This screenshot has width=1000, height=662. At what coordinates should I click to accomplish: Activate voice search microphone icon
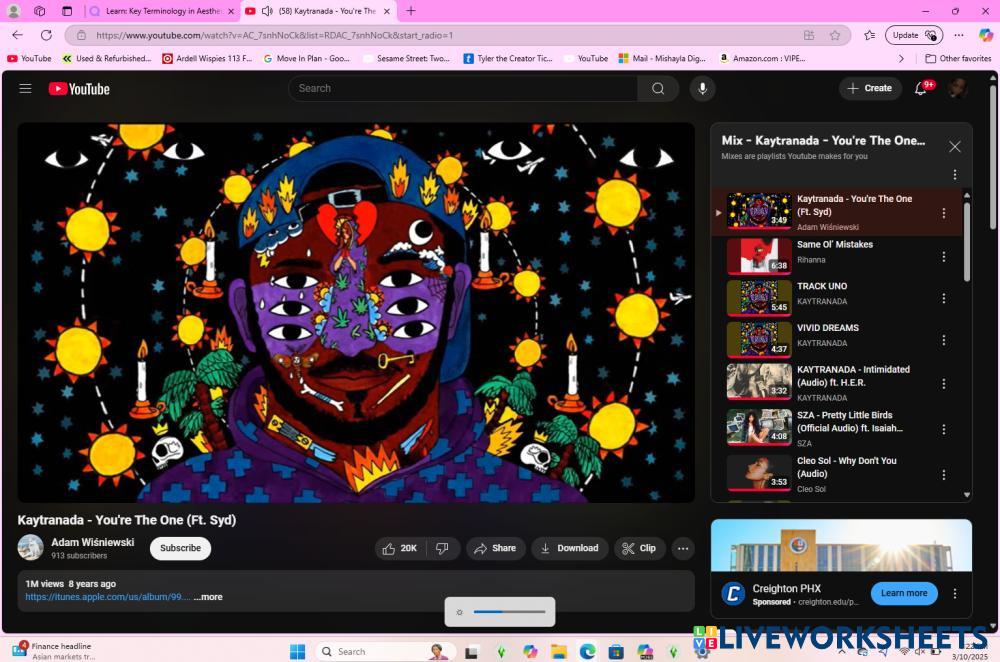coord(702,88)
